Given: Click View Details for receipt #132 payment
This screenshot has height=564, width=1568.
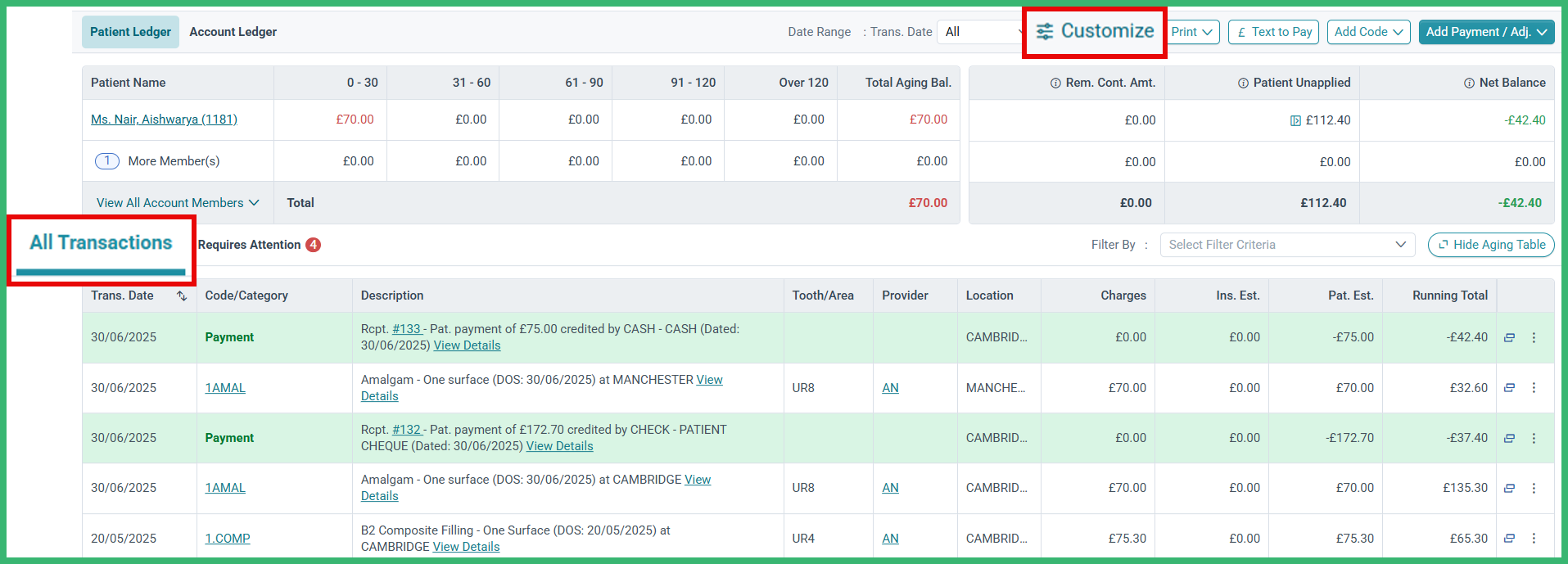Looking at the screenshot, I should pos(559,446).
